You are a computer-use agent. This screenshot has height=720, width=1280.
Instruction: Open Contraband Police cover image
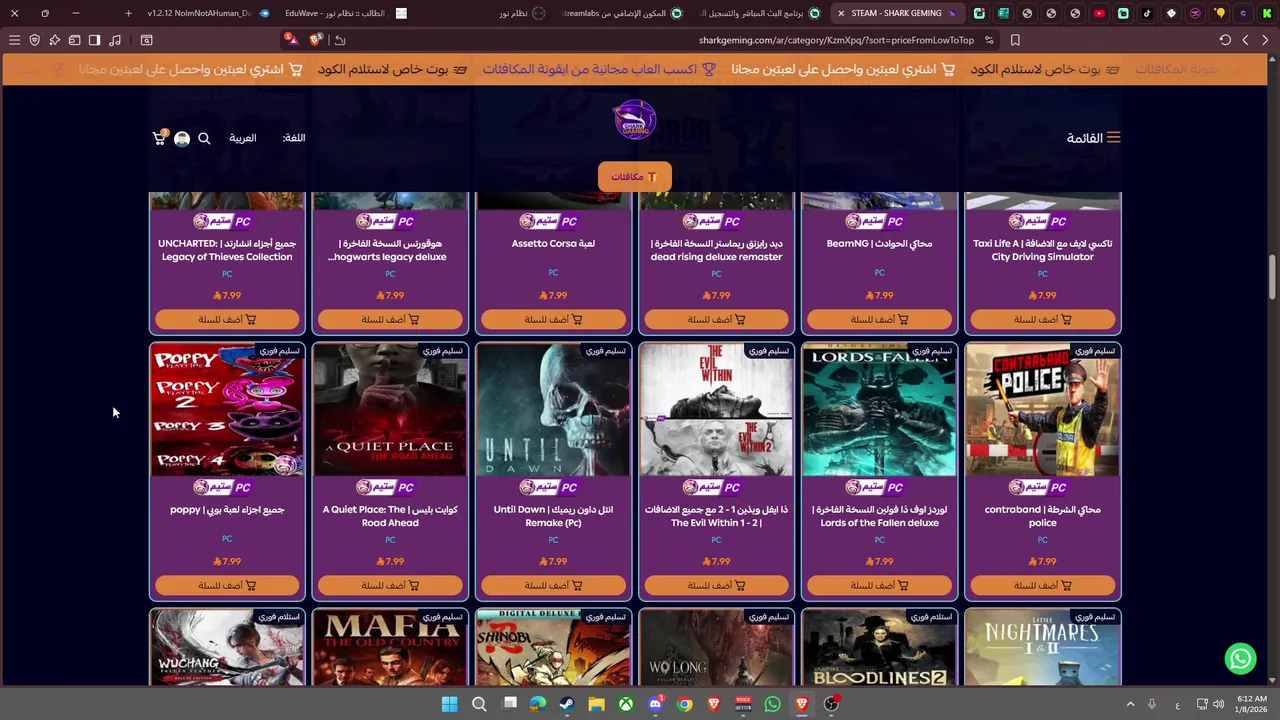(x=1042, y=410)
